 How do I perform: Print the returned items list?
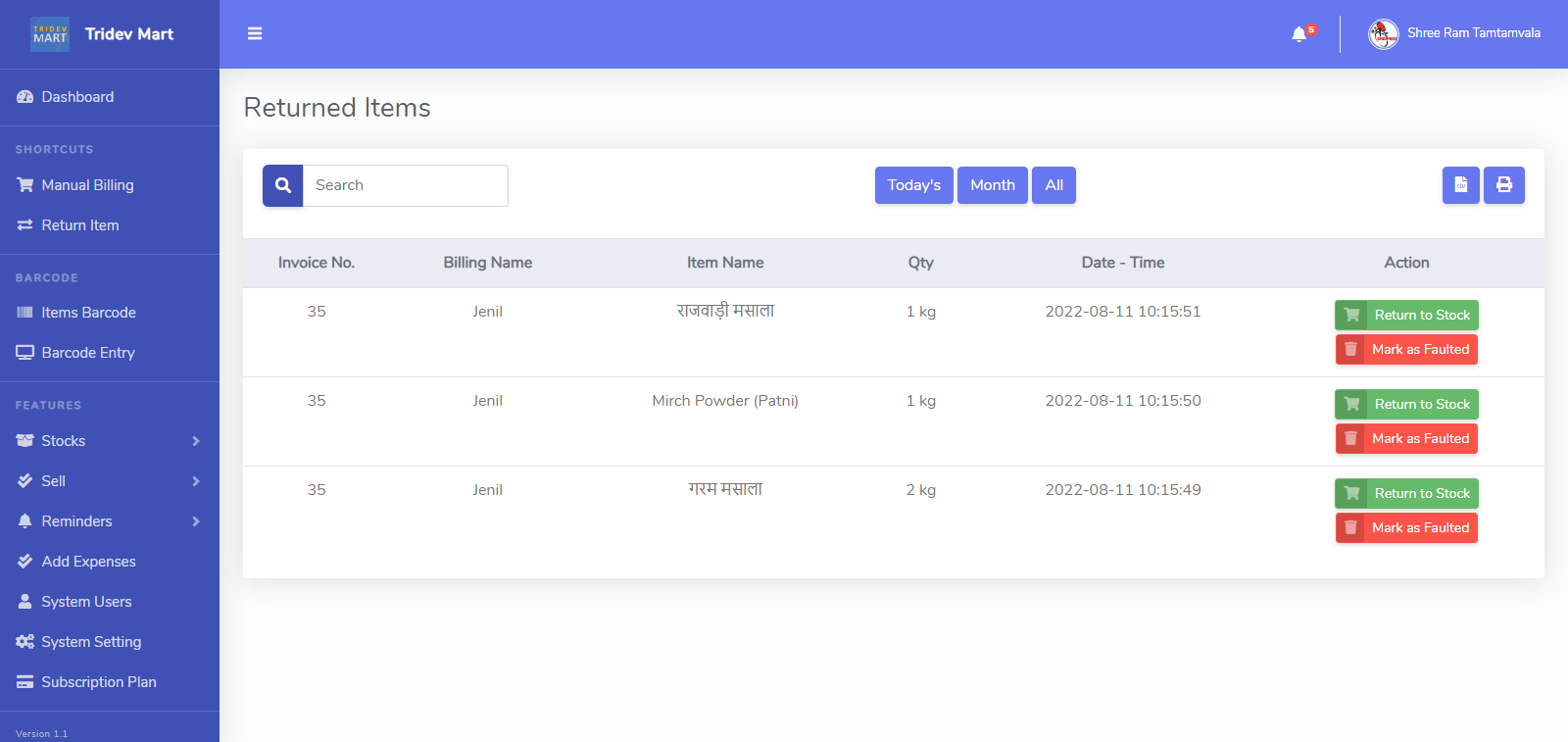tap(1503, 185)
